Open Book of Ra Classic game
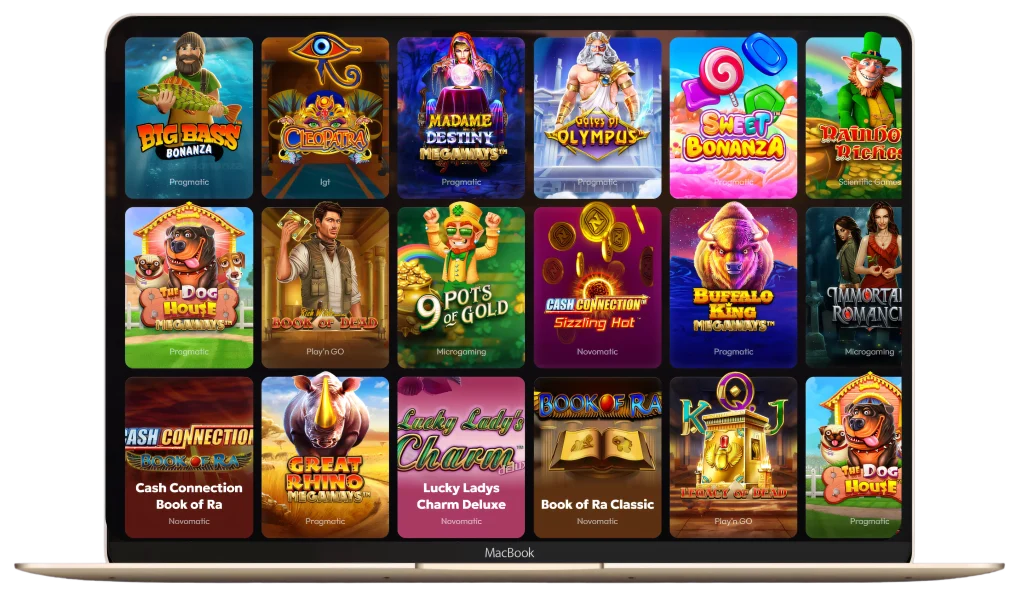 [598, 457]
